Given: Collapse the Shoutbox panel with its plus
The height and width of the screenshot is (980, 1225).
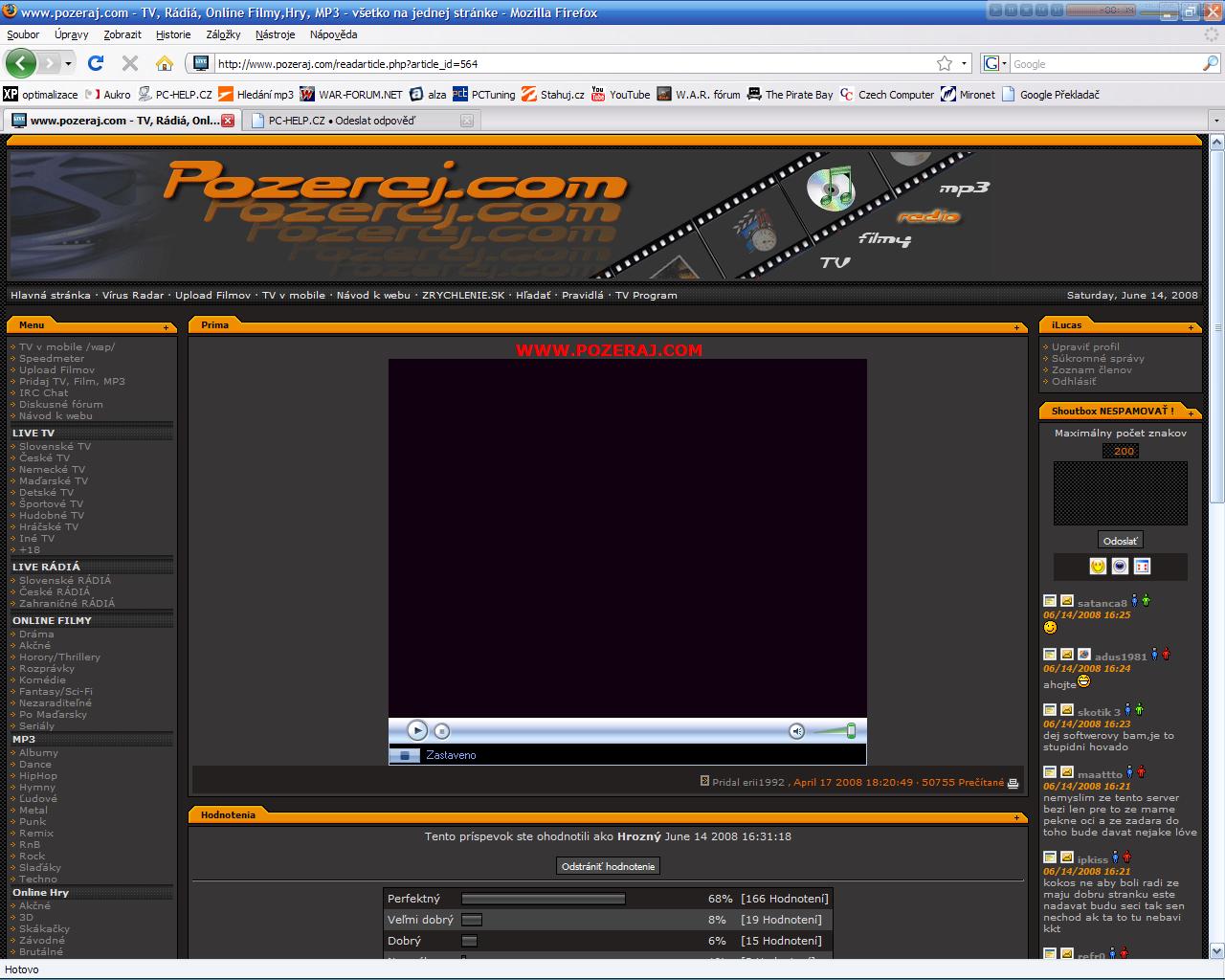Looking at the screenshot, I should (x=1191, y=413).
